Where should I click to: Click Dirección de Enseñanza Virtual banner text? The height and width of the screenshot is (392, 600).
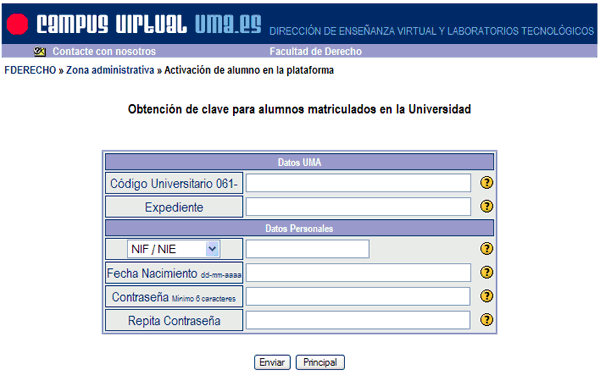coord(431,31)
